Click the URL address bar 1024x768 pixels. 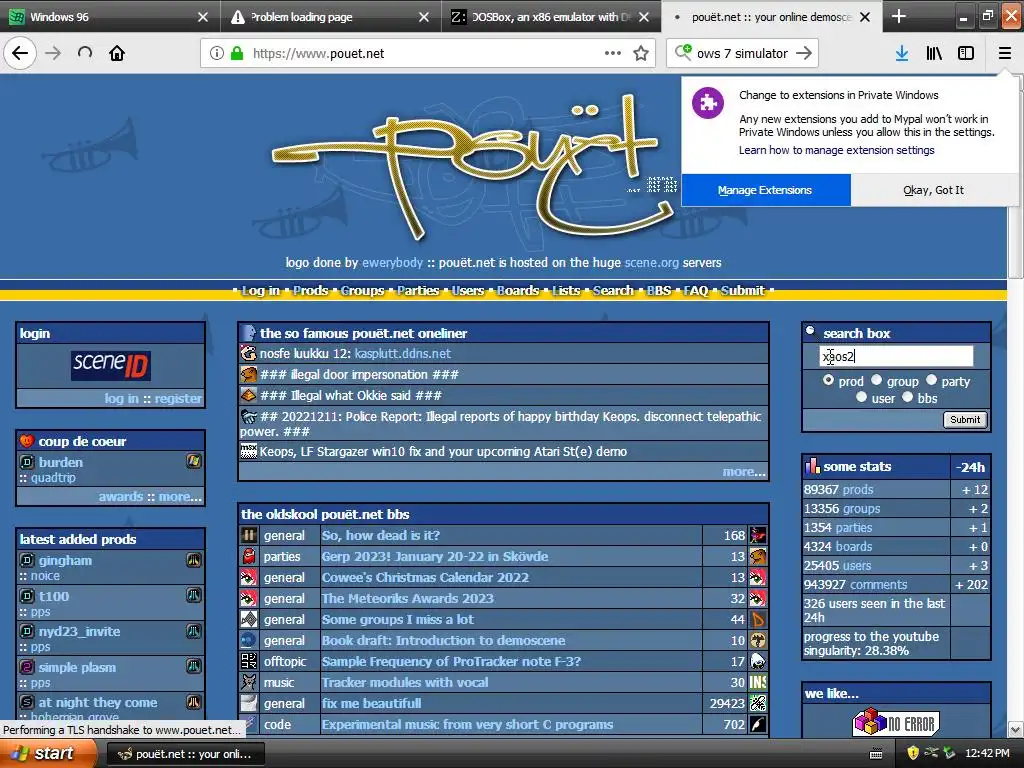pos(429,54)
